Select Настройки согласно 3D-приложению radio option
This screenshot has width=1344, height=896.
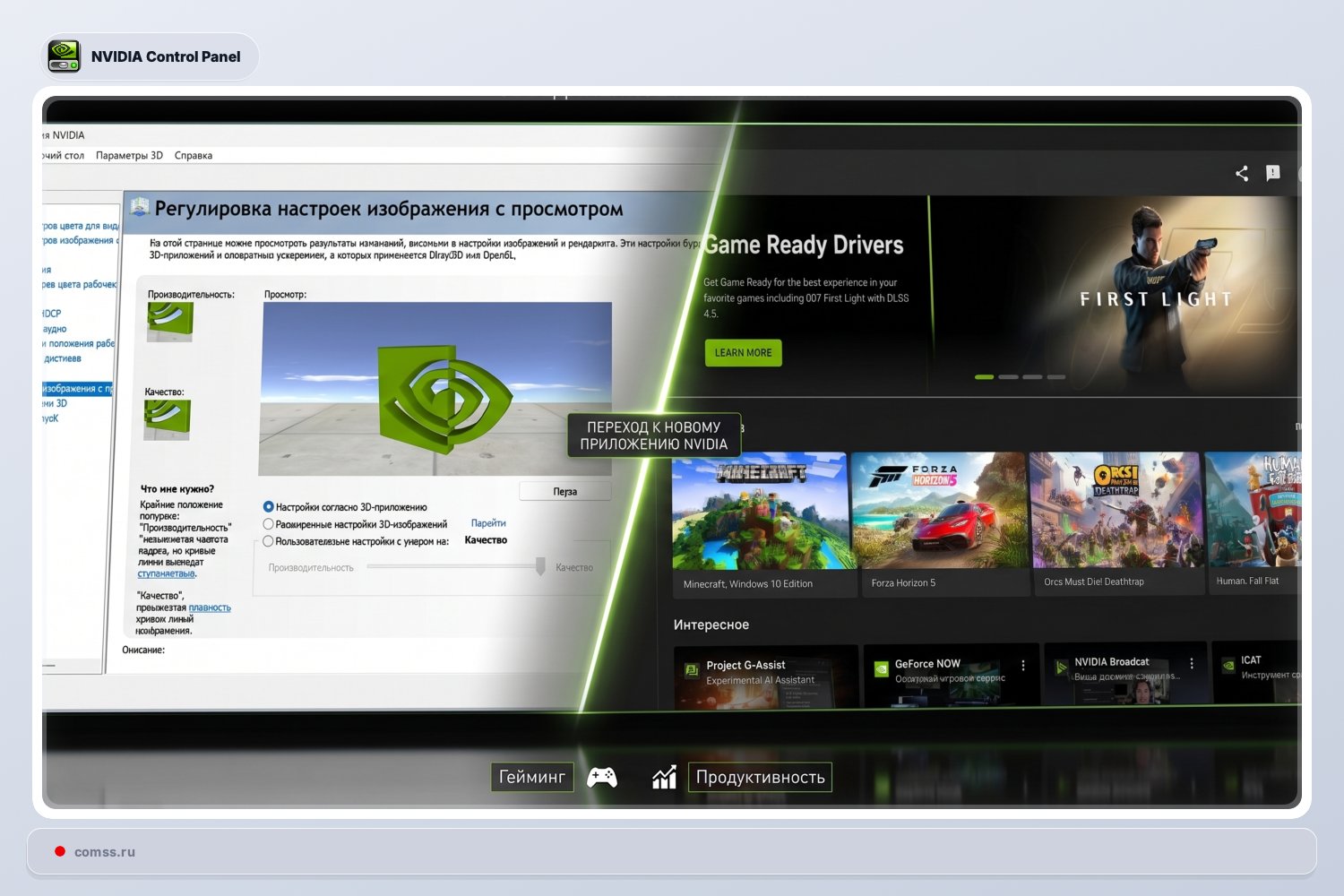(268, 507)
